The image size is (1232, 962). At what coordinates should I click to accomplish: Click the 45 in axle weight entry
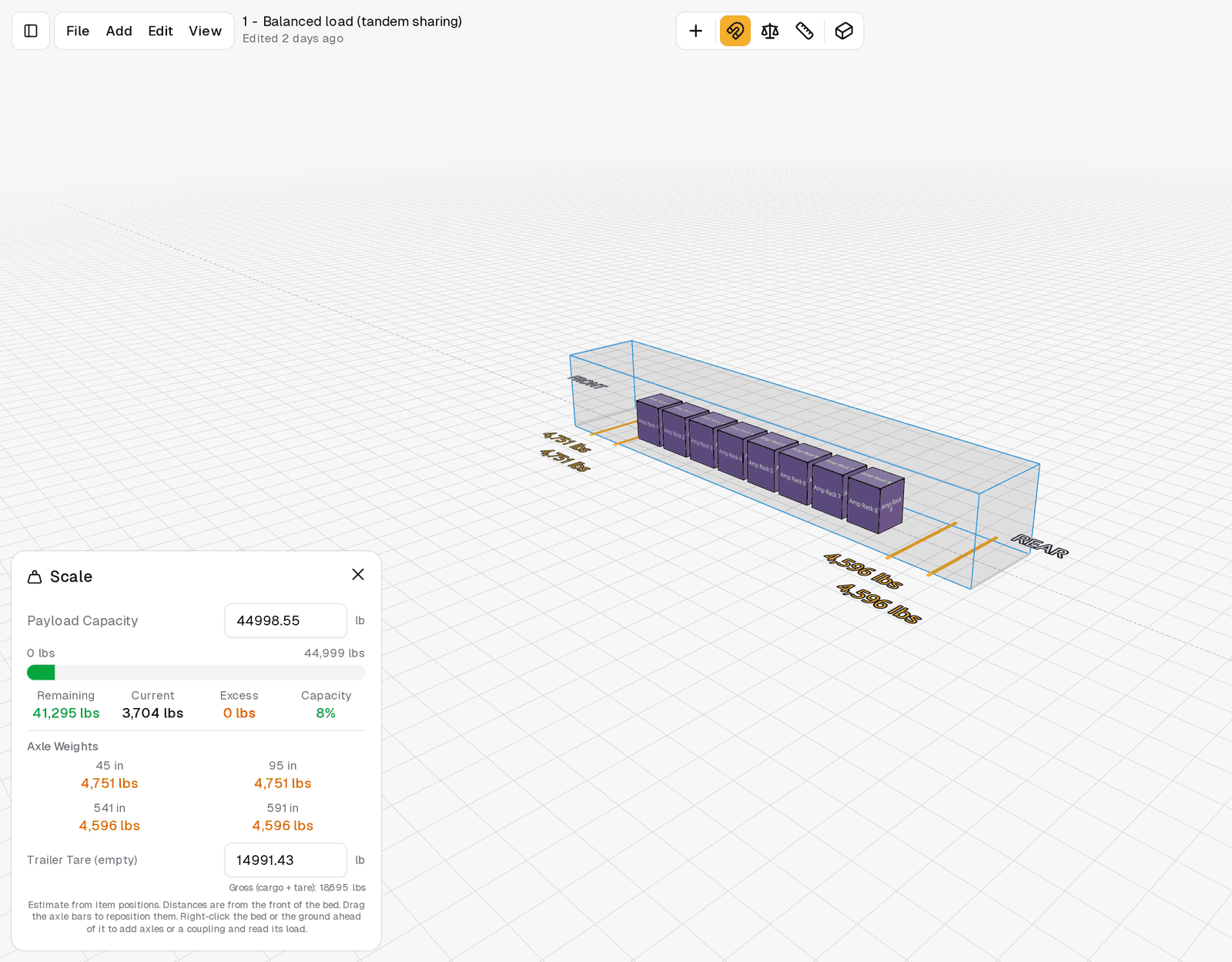pyautogui.click(x=109, y=775)
